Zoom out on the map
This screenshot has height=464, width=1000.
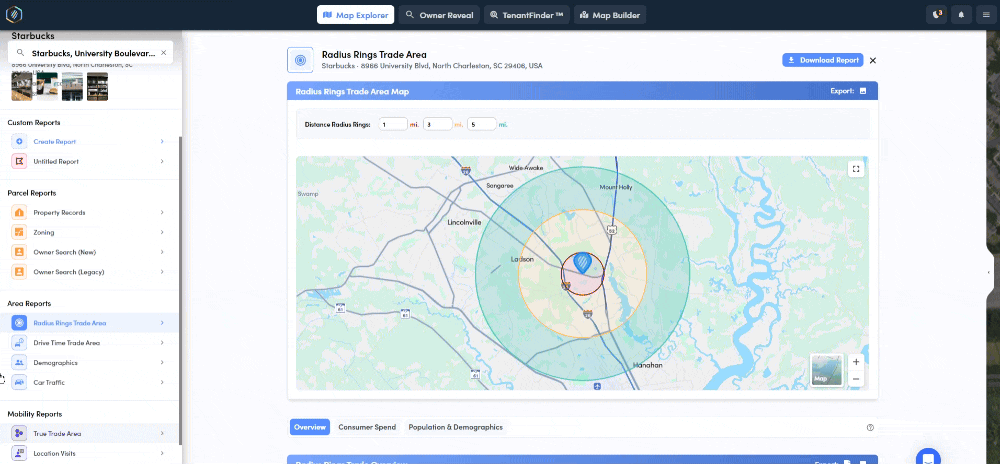pyautogui.click(x=856, y=379)
